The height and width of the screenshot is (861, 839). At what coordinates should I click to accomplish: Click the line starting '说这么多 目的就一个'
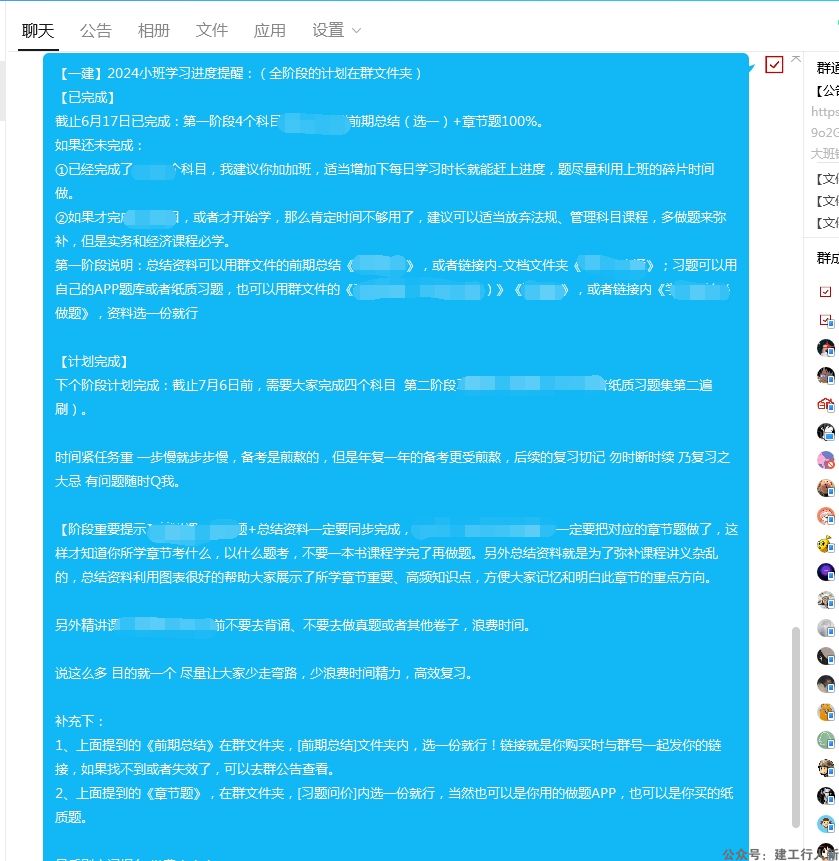pos(264,673)
